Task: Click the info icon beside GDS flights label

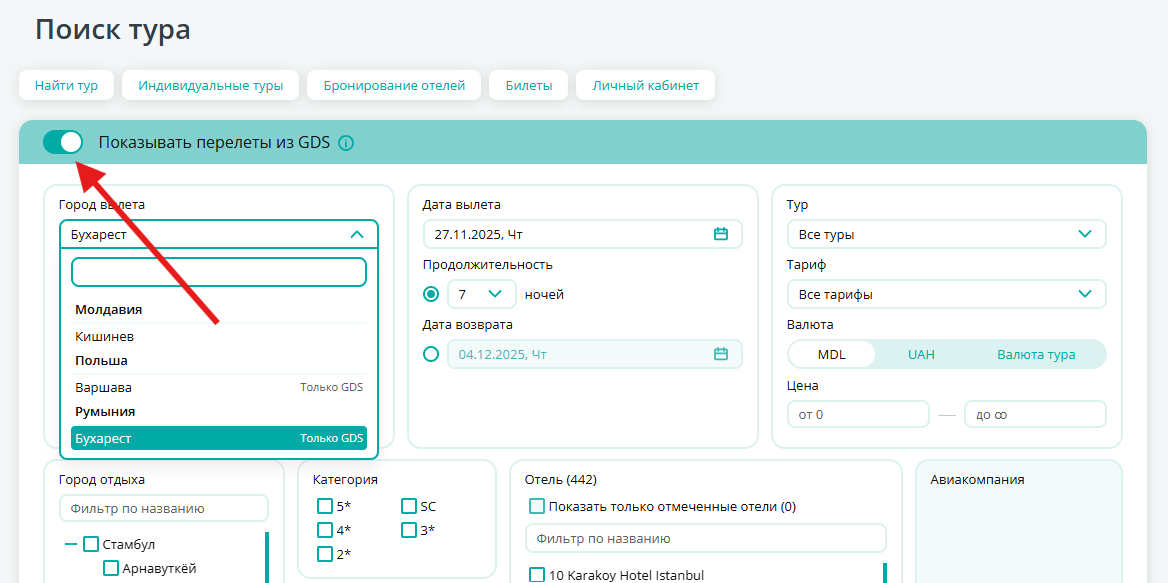Action: [x=346, y=143]
